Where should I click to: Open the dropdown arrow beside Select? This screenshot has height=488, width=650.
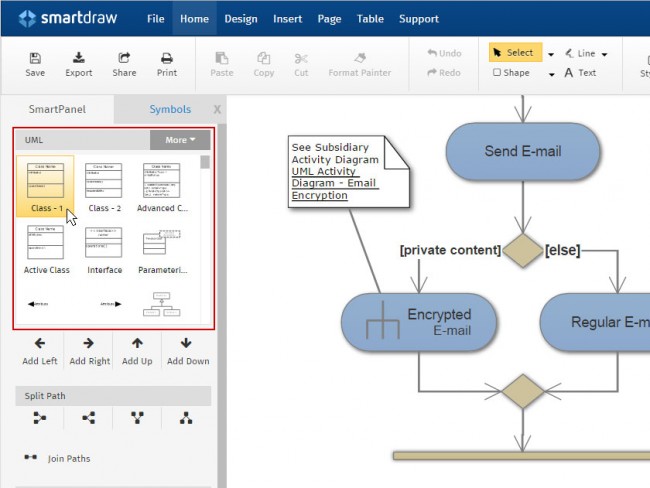coord(551,54)
